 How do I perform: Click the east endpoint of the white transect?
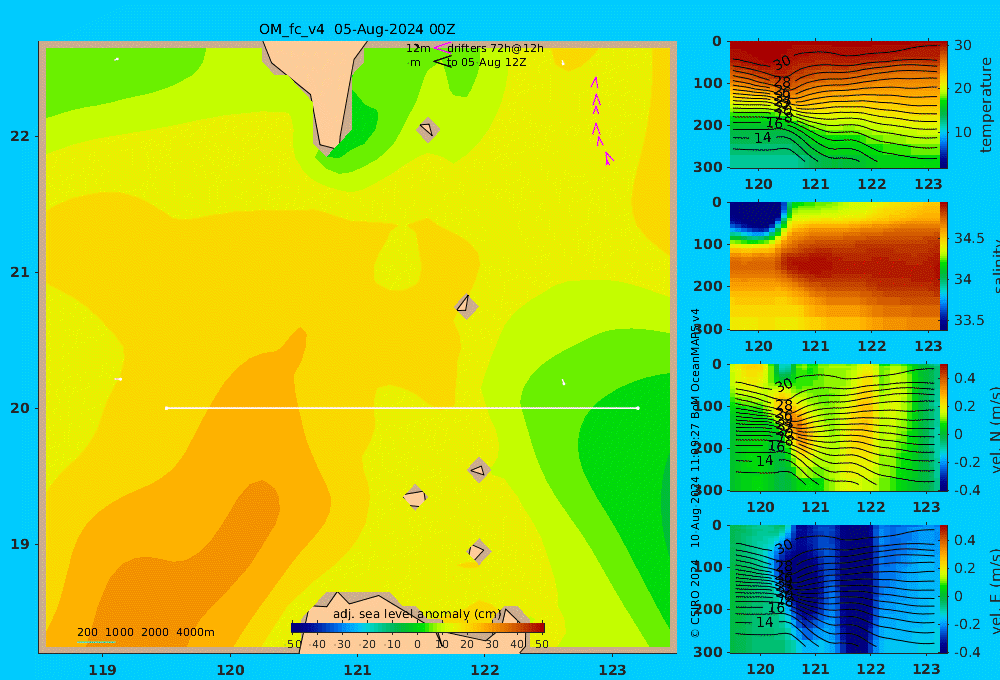click(x=638, y=408)
